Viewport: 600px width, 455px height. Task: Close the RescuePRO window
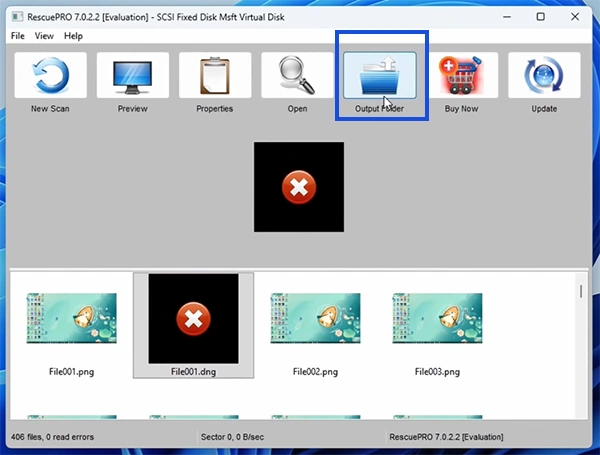[575, 17]
